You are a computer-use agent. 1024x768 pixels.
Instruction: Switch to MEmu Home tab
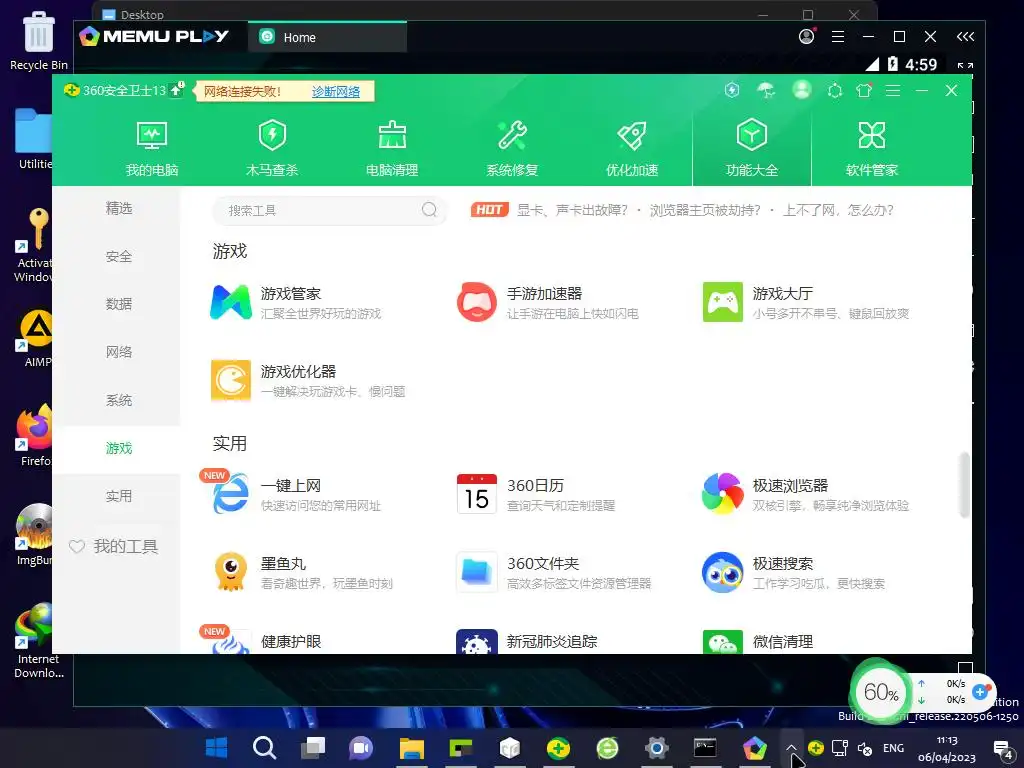pyautogui.click(x=327, y=37)
